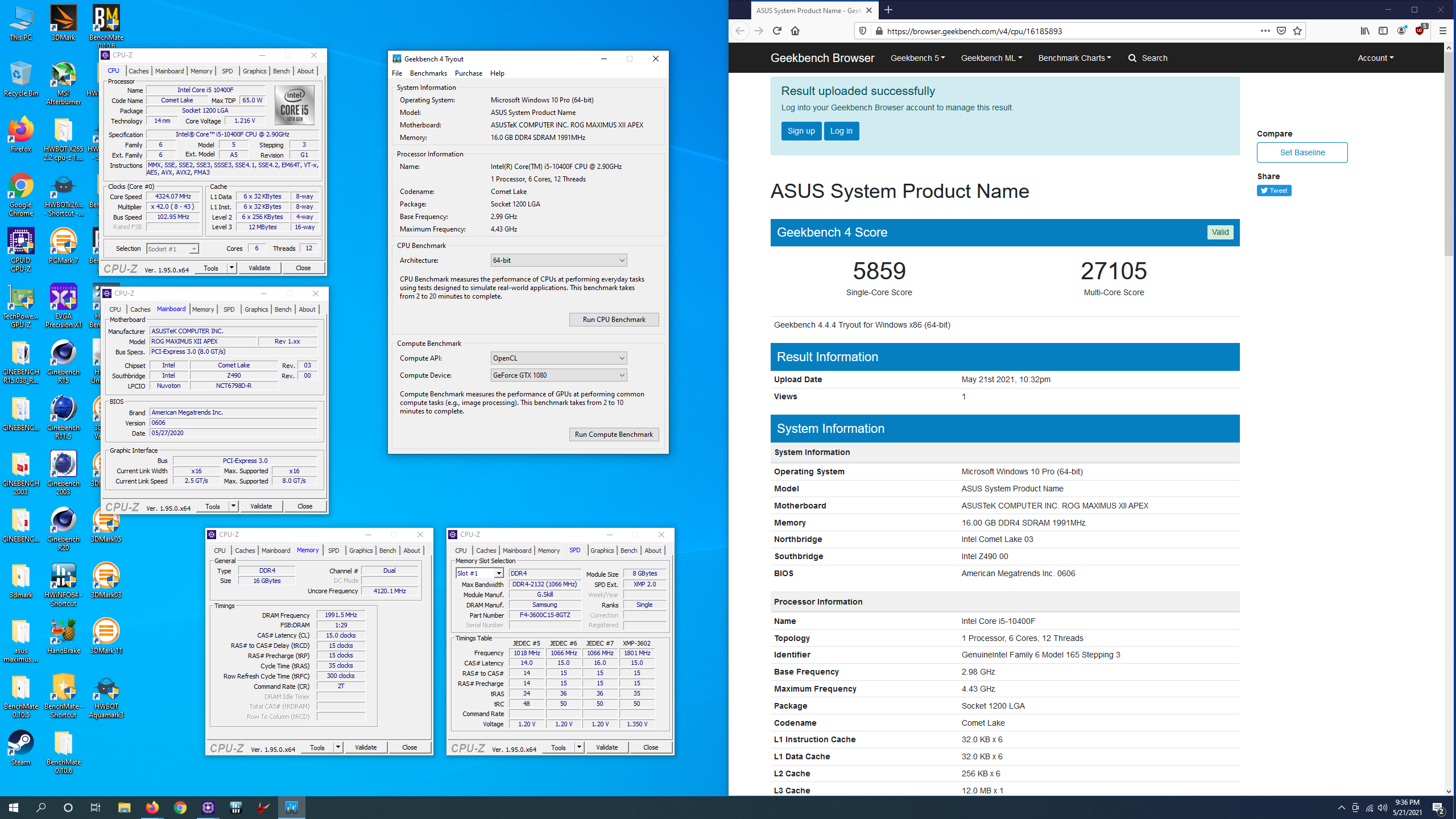The image size is (1456, 819).
Task: Open Windows Start menu
Action: pyautogui.click(x=14, y=807)
